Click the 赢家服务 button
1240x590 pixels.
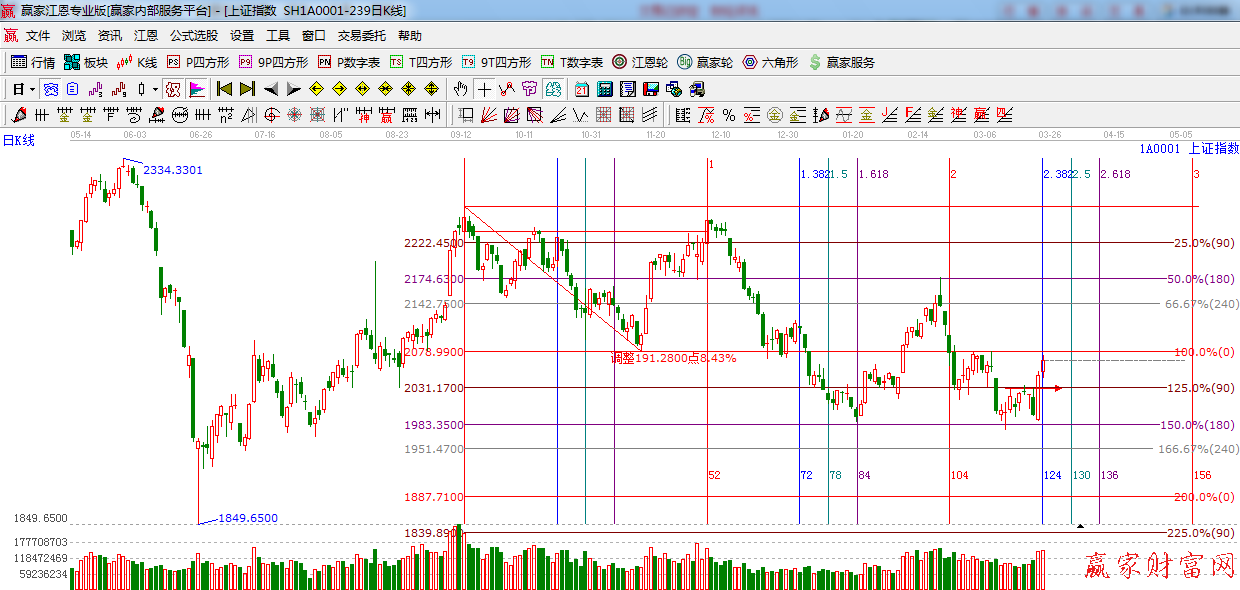[x=841, y=62]
